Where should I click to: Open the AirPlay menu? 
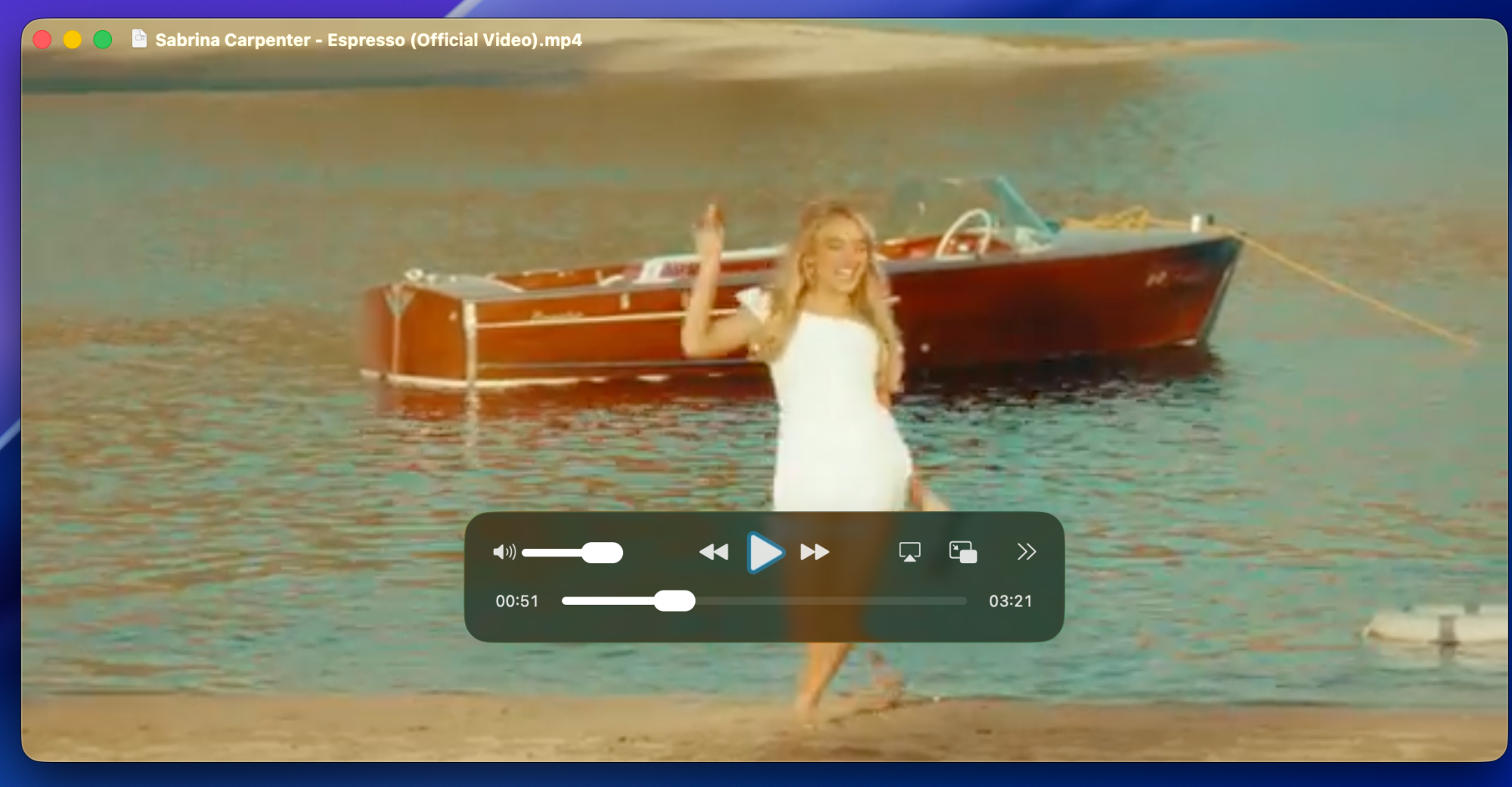[x=909, y=552]
